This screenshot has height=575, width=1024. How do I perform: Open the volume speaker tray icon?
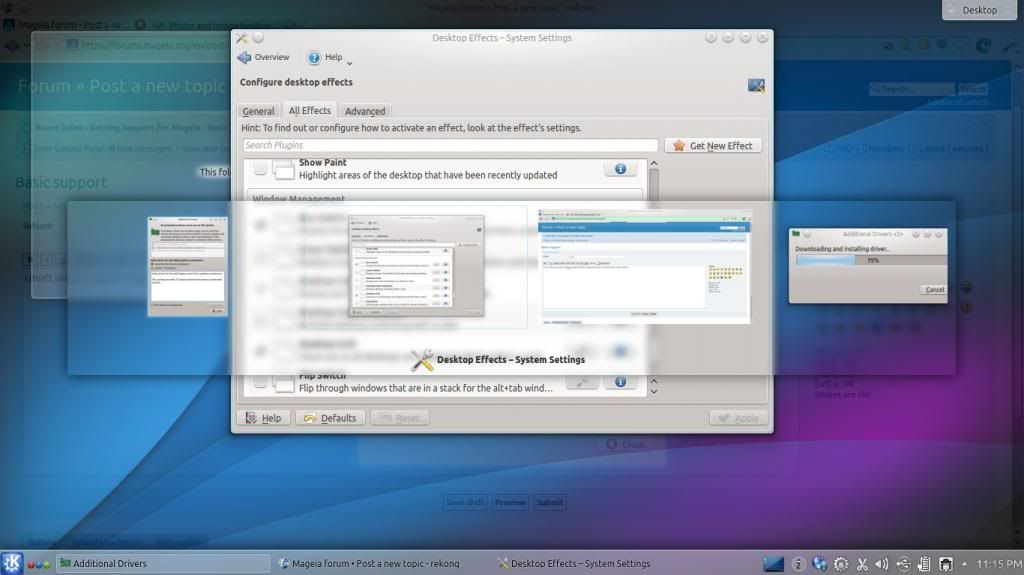882,563
